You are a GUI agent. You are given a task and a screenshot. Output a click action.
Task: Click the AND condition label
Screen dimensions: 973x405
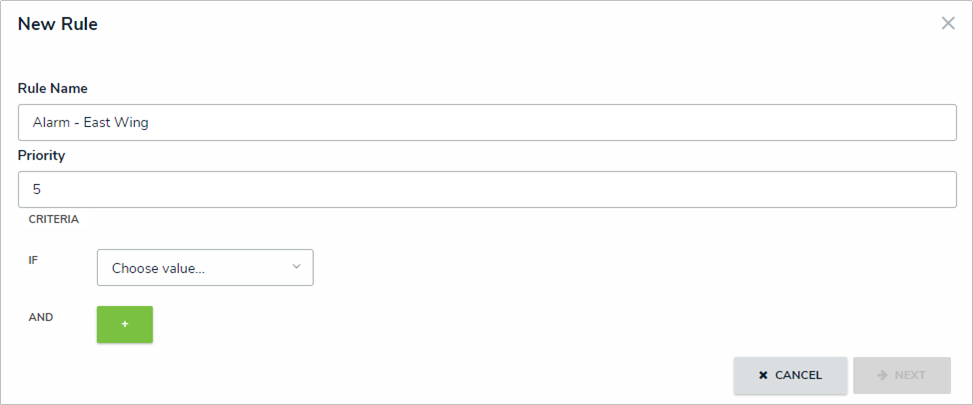click(41, 317)
